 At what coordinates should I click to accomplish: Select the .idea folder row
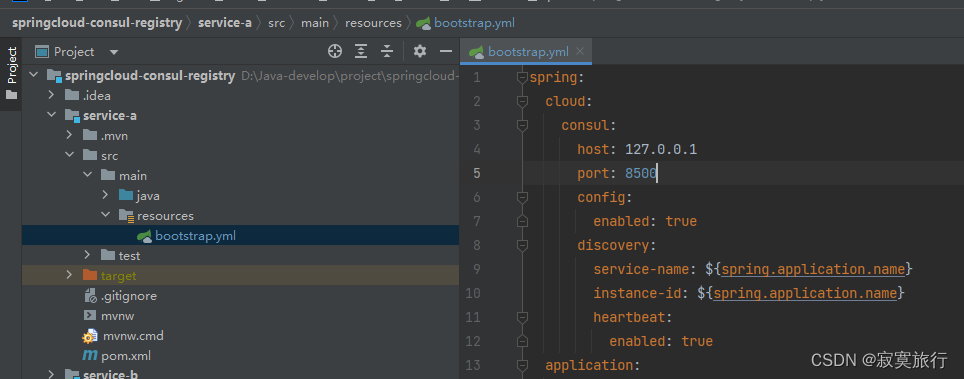tap(240, 95)
